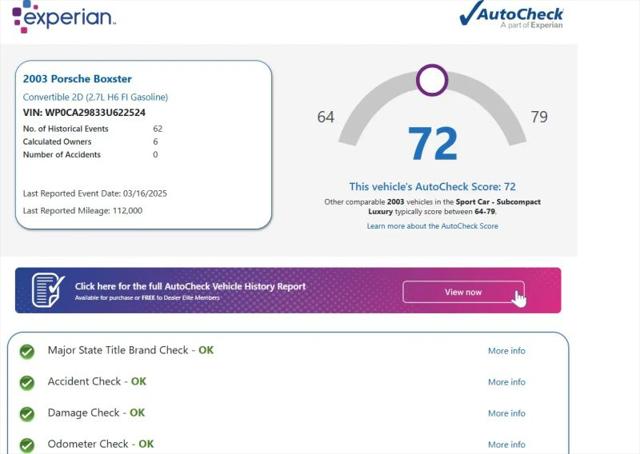This screenshot has height=454, width=640.
Task: Click the Odometer Check - OK label
Action: tap(101, 444)
